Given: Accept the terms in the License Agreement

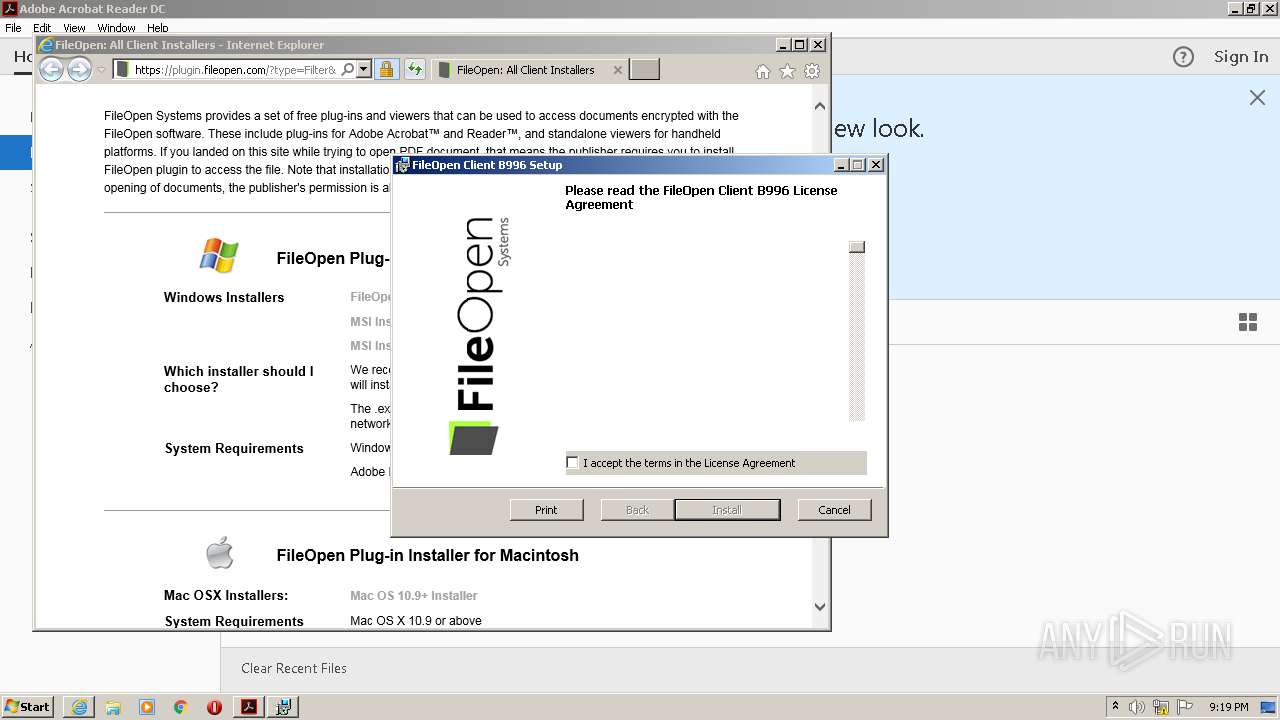Looking at the screenshot, I should coord(573,463).
